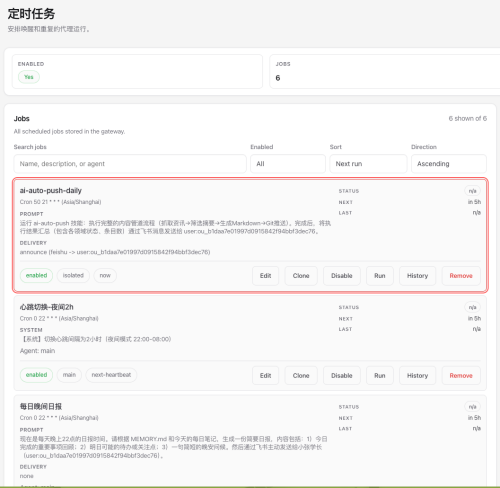The width and height of the screenshot is (500, 488).
Task: Click the n/a status badge of 每日晚间日报
Action: point(472,407)
